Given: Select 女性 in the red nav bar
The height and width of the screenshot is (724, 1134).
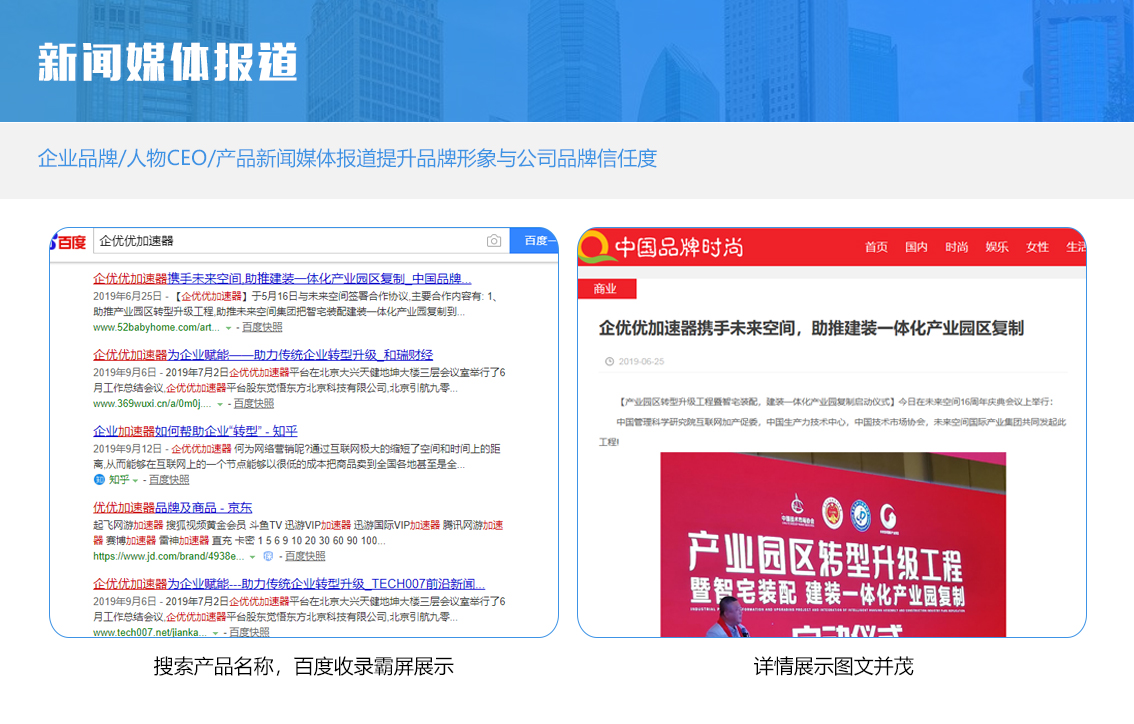Looking at the screenshot, I should coord(1037,247).
